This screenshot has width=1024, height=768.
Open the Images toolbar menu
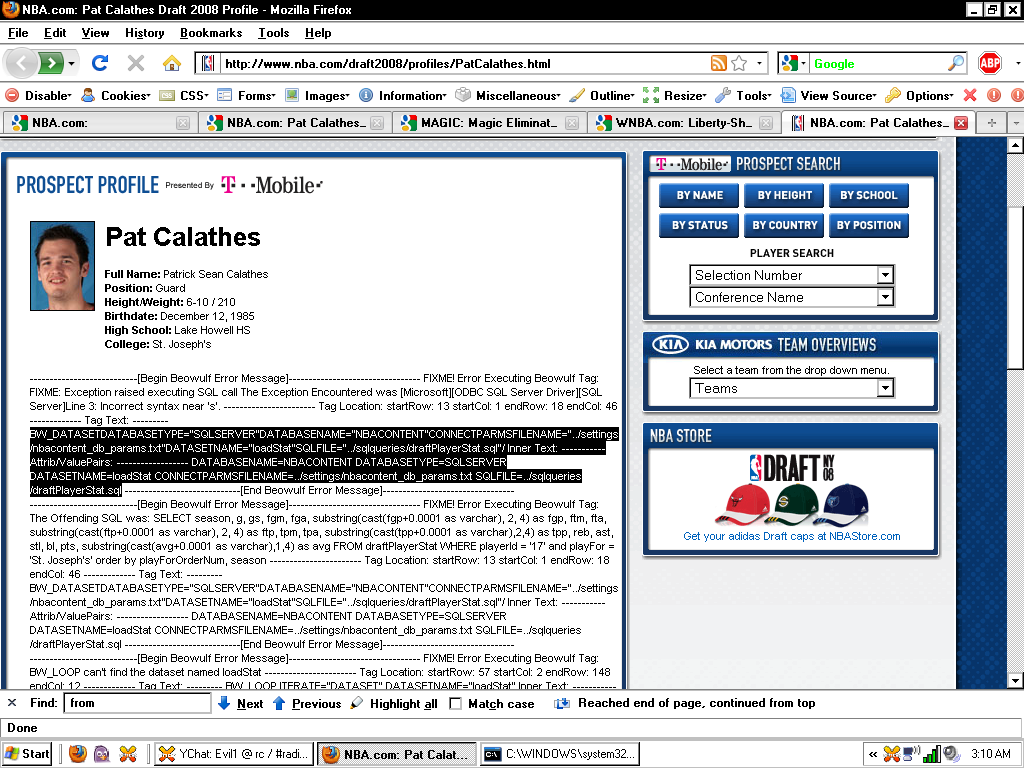coord(317,95)
